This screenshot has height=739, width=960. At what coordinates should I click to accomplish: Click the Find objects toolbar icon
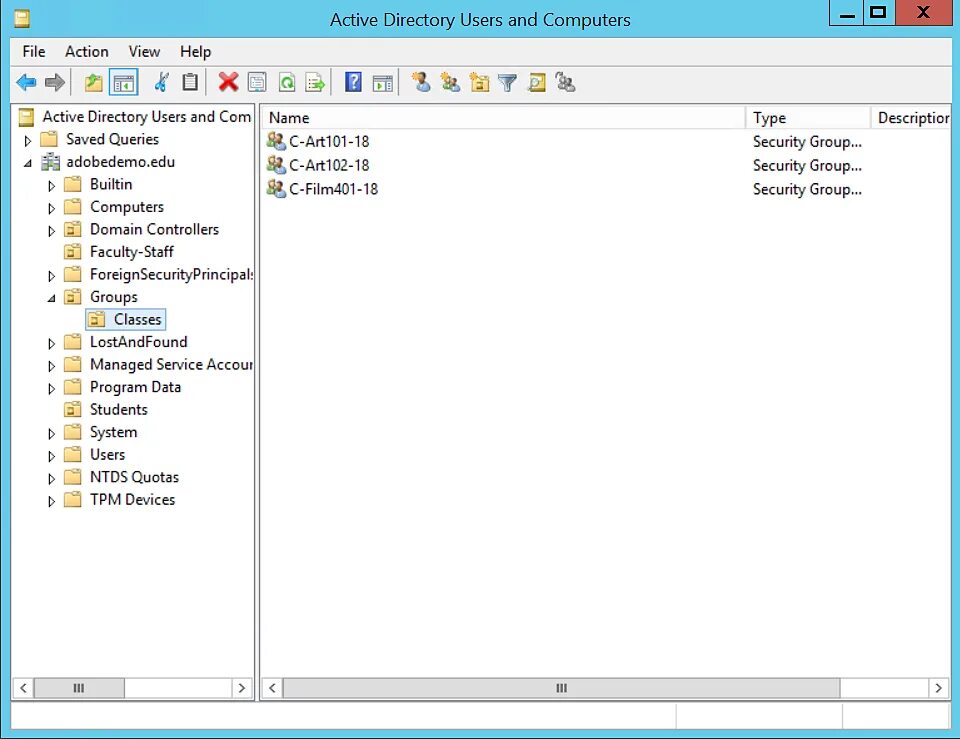coord(537,82)
